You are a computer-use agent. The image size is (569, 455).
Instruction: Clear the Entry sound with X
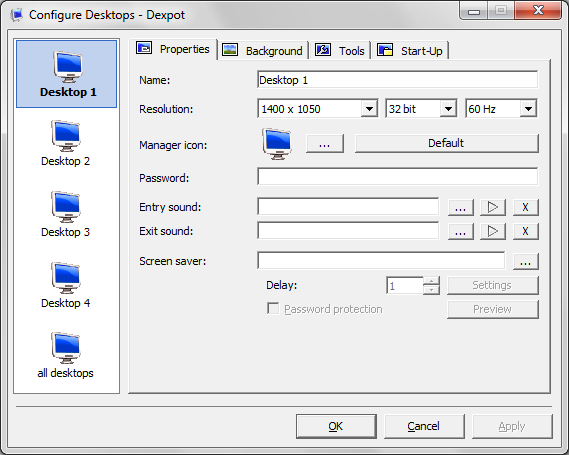[x=525, y=207]
